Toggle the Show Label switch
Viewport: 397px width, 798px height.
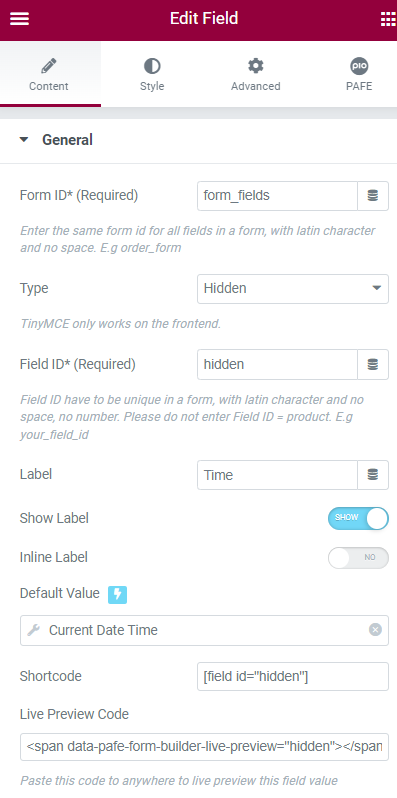point(358,518)
